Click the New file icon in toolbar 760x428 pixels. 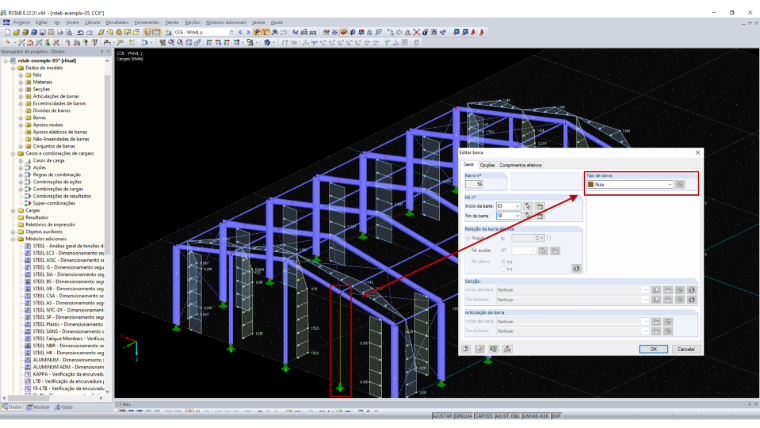7,32
